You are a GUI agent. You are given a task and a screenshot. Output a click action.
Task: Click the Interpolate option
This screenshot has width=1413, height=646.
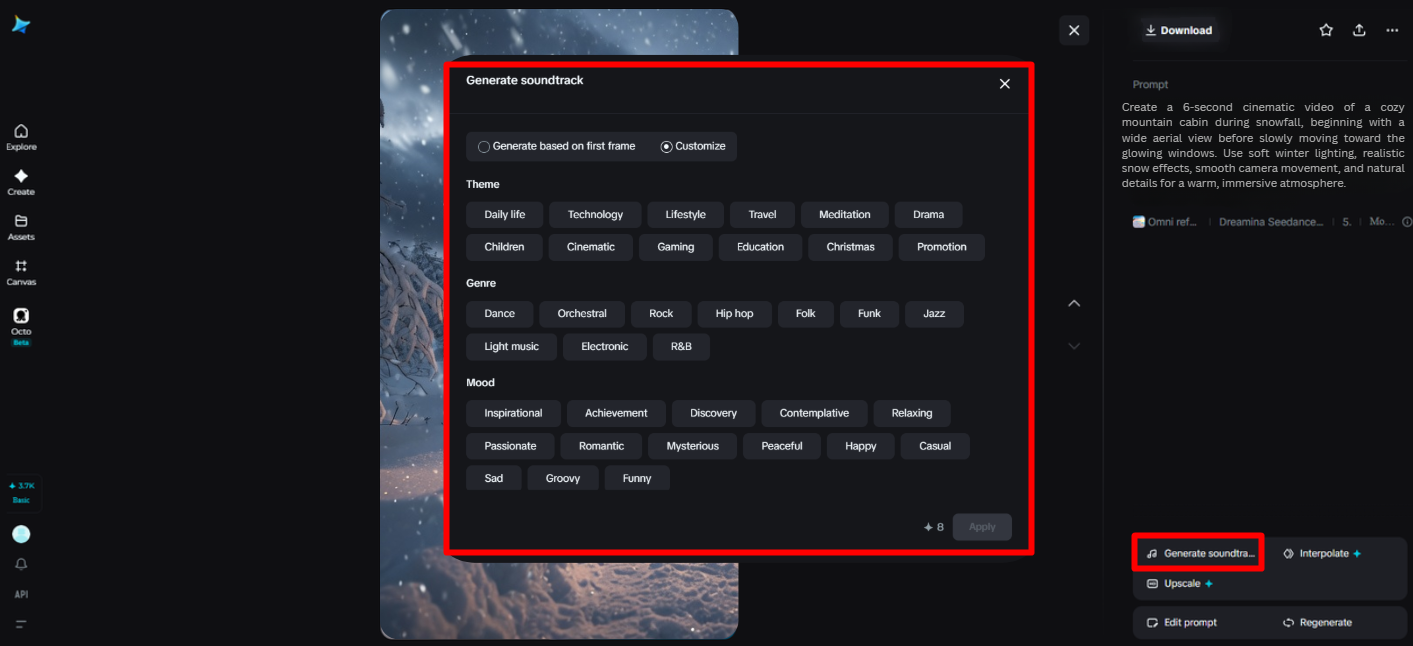click(x=1322, y=553)
